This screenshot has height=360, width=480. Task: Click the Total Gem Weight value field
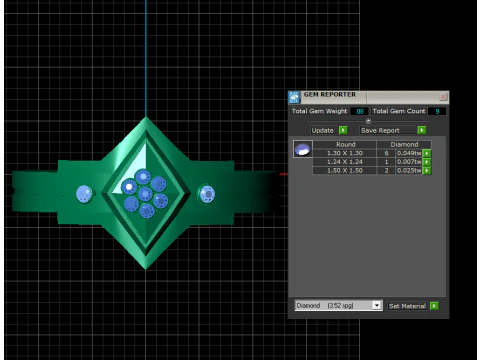tap(359, 111)
